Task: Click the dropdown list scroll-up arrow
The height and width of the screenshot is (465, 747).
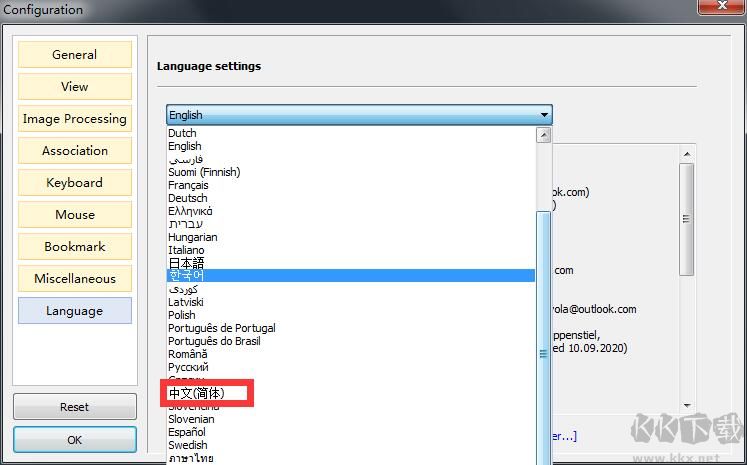Action: (544, 135)
